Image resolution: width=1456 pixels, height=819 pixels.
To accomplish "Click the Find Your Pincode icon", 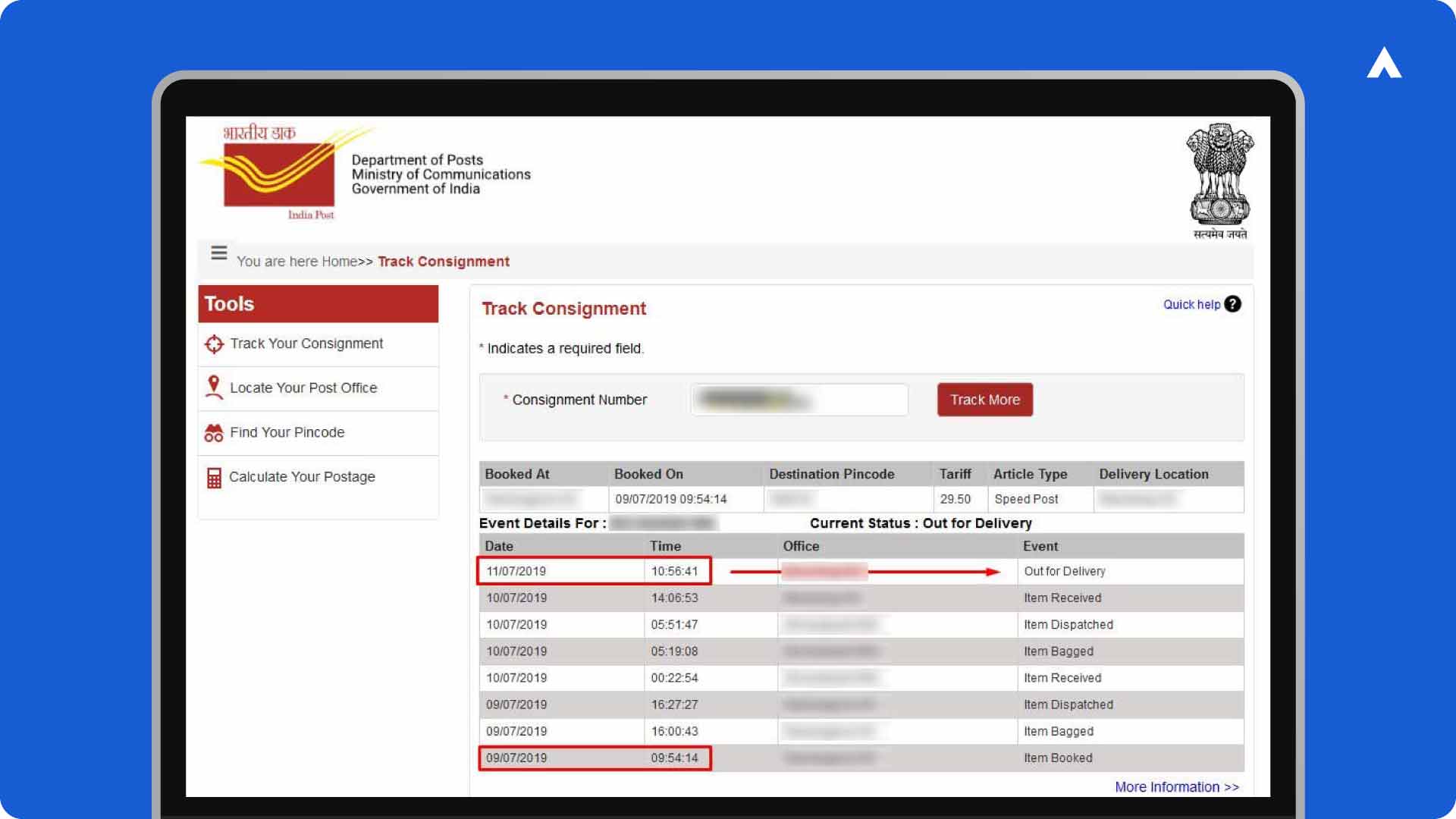I will pyautogui.click(x=213, y=432).
